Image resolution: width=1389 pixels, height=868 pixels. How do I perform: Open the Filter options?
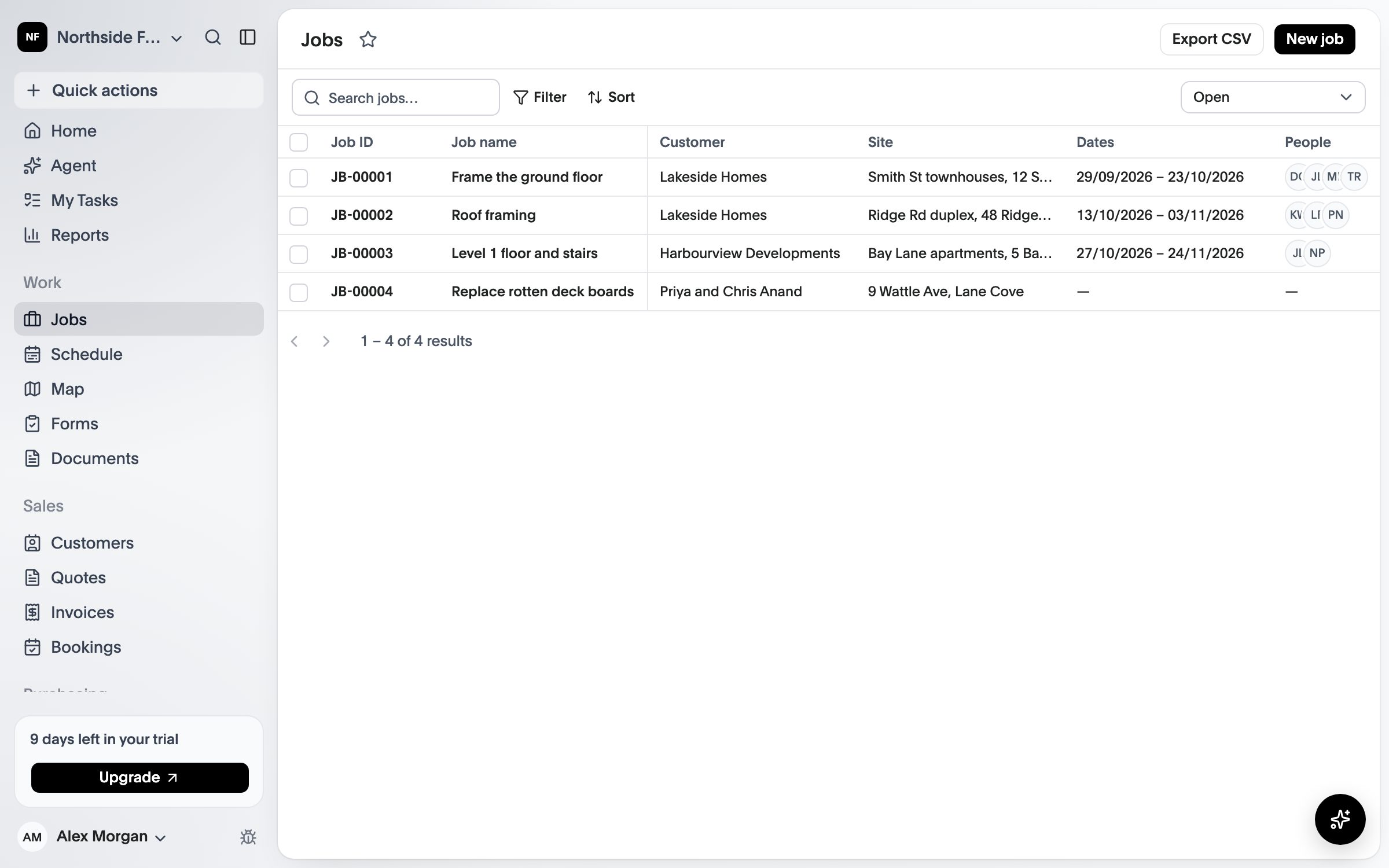[539, 97]
